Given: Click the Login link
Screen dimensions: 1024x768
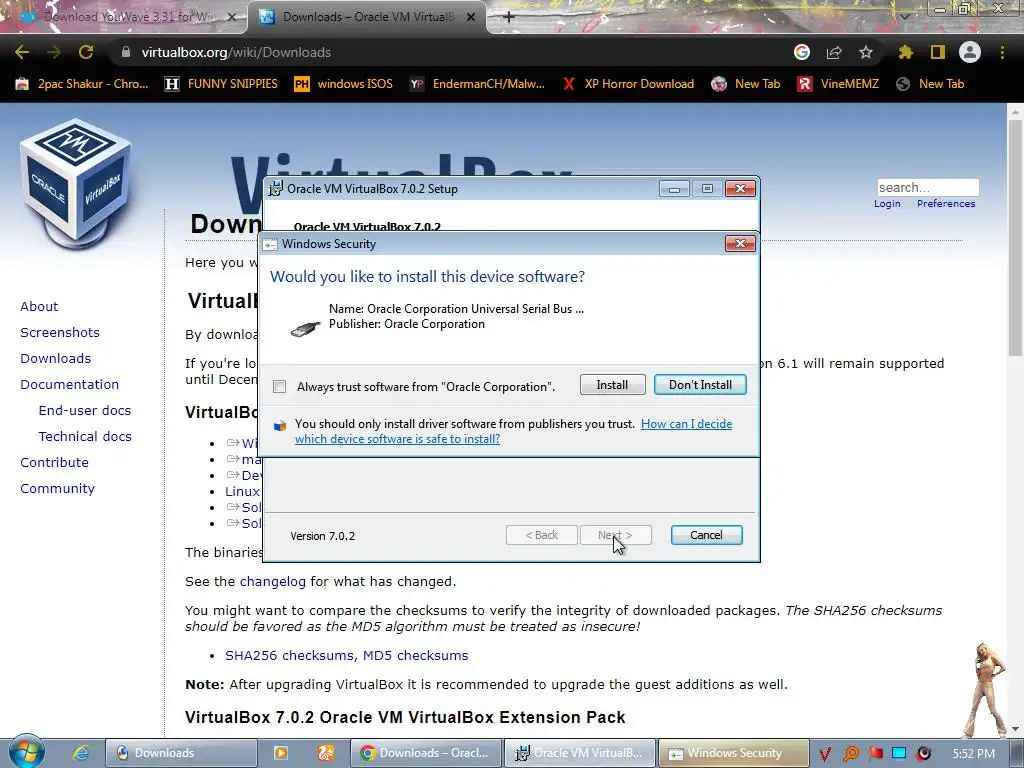Looking at the screenshot, I should click(887, 204).
